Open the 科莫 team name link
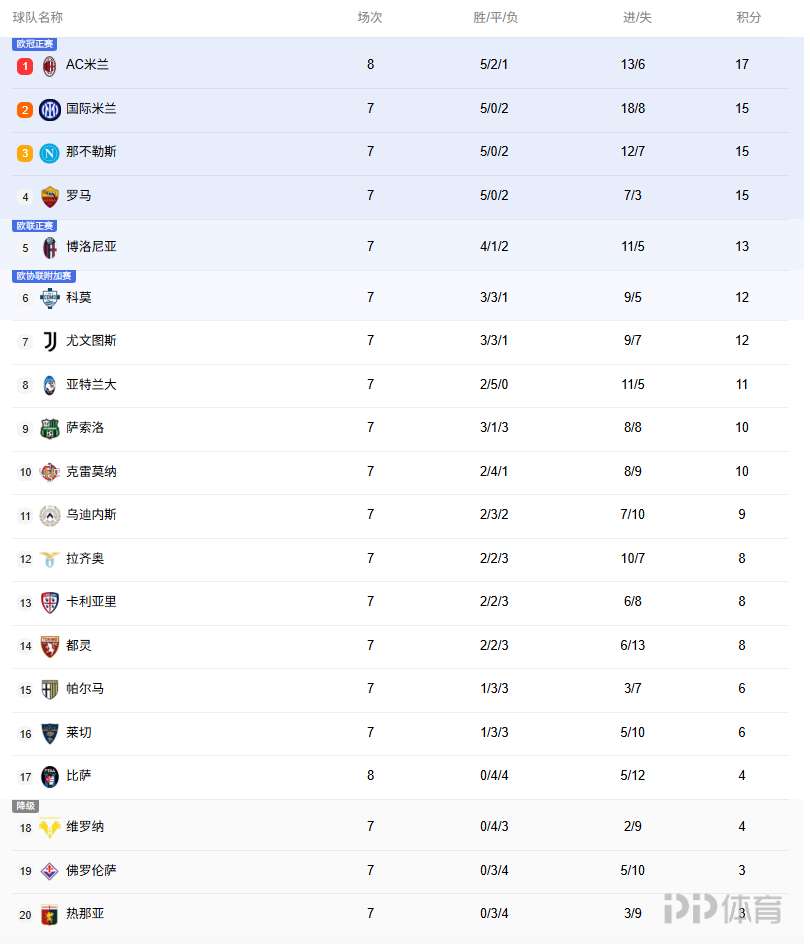 click(79, 297)
